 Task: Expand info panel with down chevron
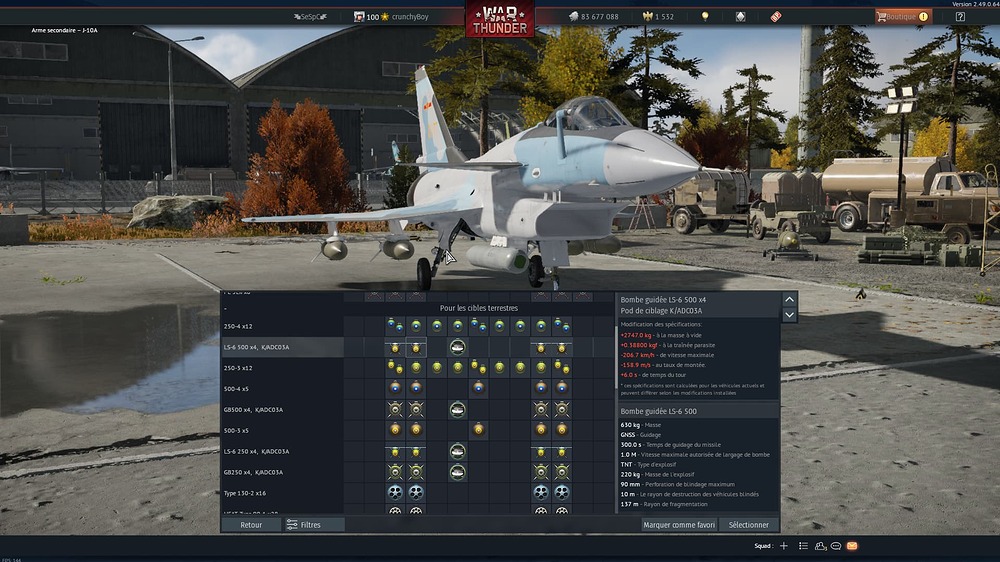click(789, 315)
